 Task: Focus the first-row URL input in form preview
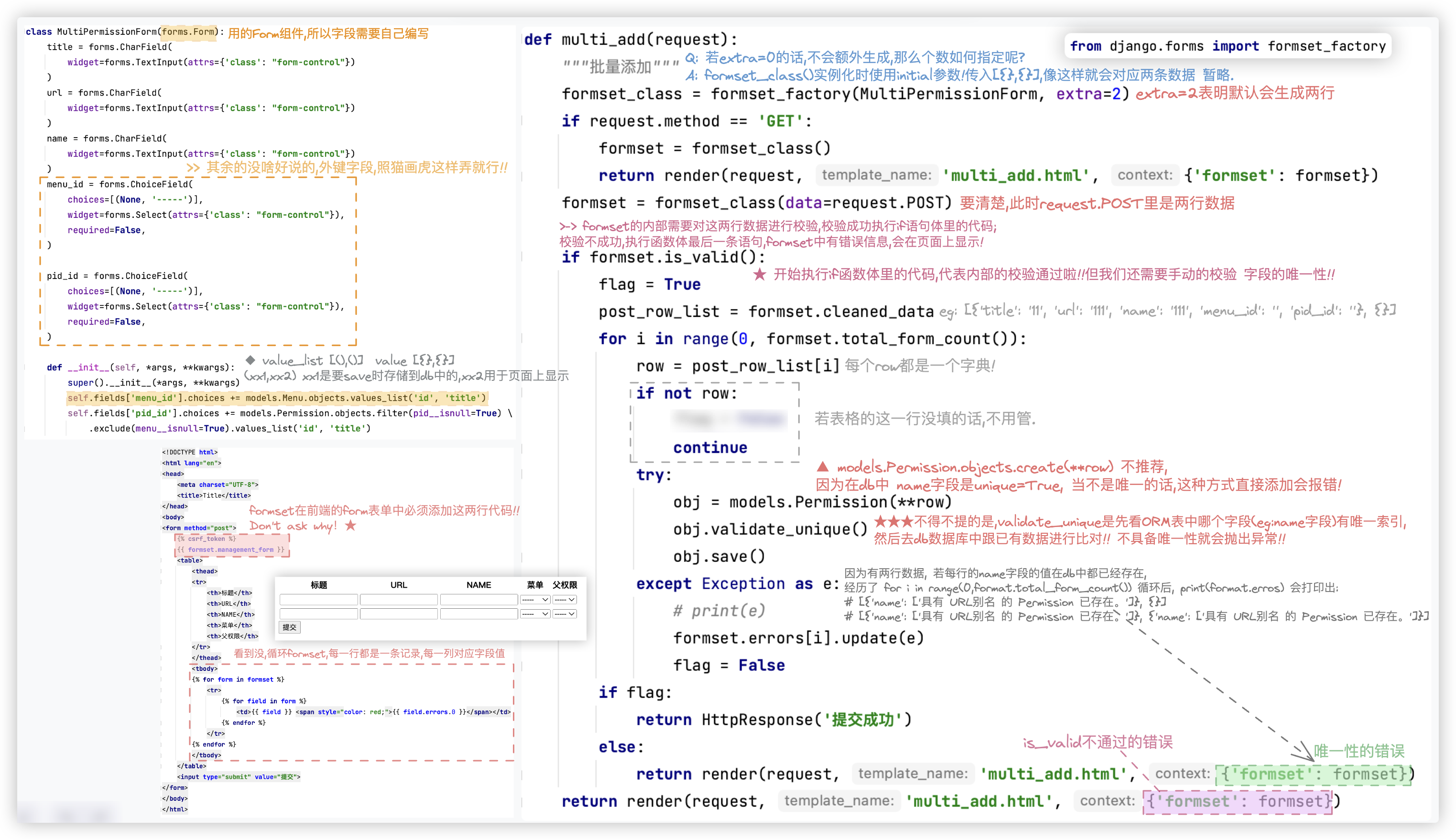point(399,600)
